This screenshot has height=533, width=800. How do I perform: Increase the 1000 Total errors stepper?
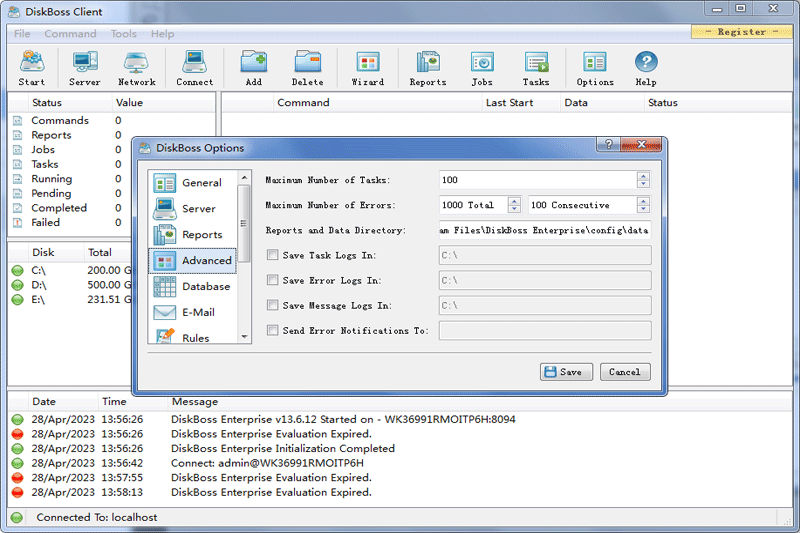[514, 201]
